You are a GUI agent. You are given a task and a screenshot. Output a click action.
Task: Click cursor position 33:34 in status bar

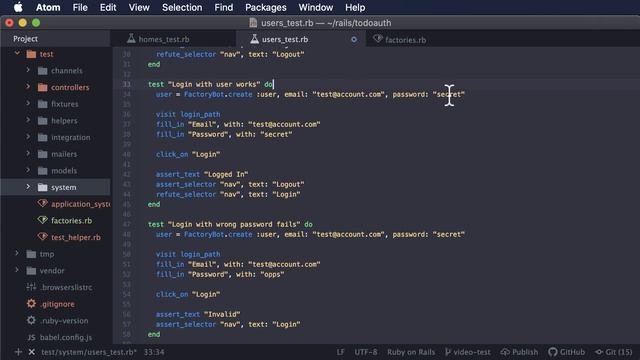154,352
